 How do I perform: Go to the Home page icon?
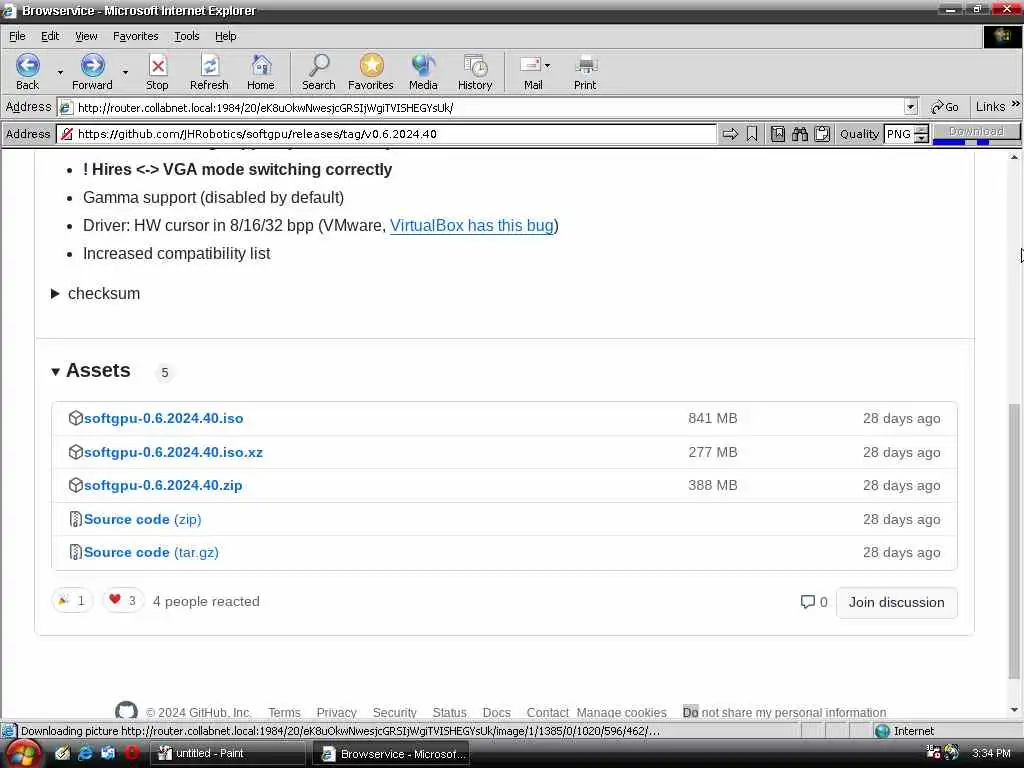(x=261, y=65)
